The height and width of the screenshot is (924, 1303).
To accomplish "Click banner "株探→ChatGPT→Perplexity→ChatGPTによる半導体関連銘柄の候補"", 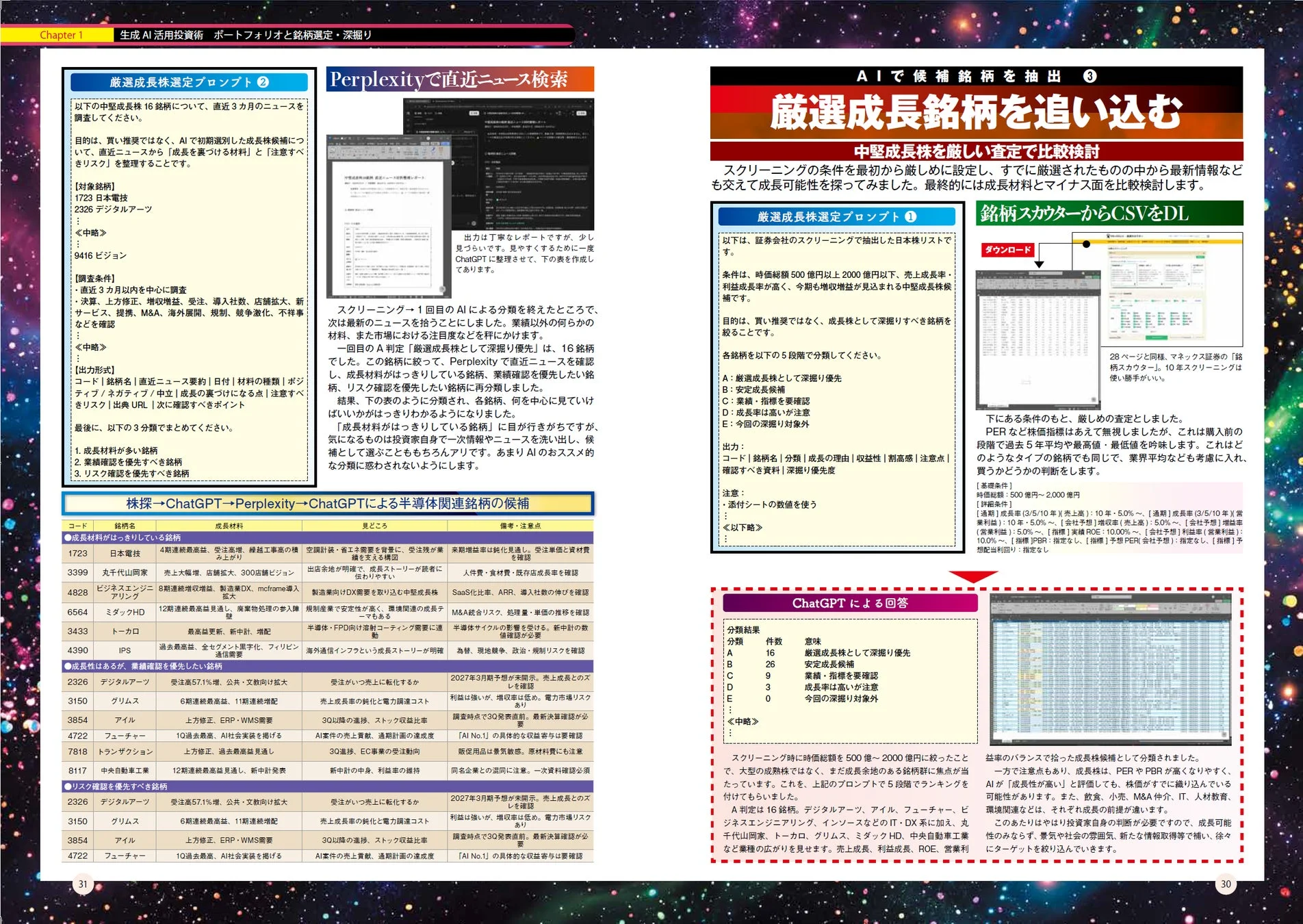I will 328,504.
